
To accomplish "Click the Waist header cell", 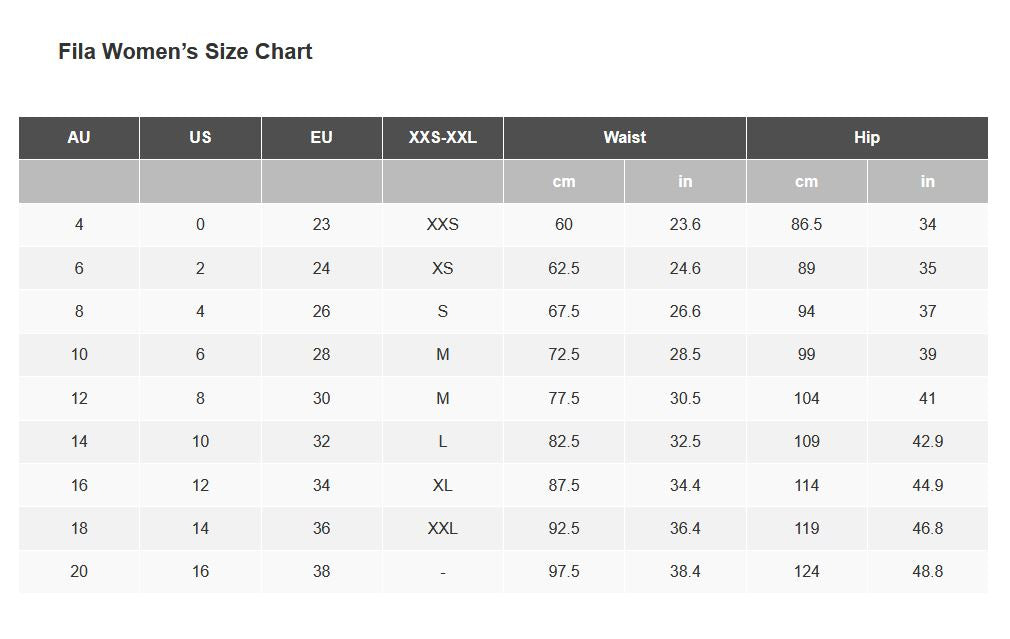I will point(624,138).
